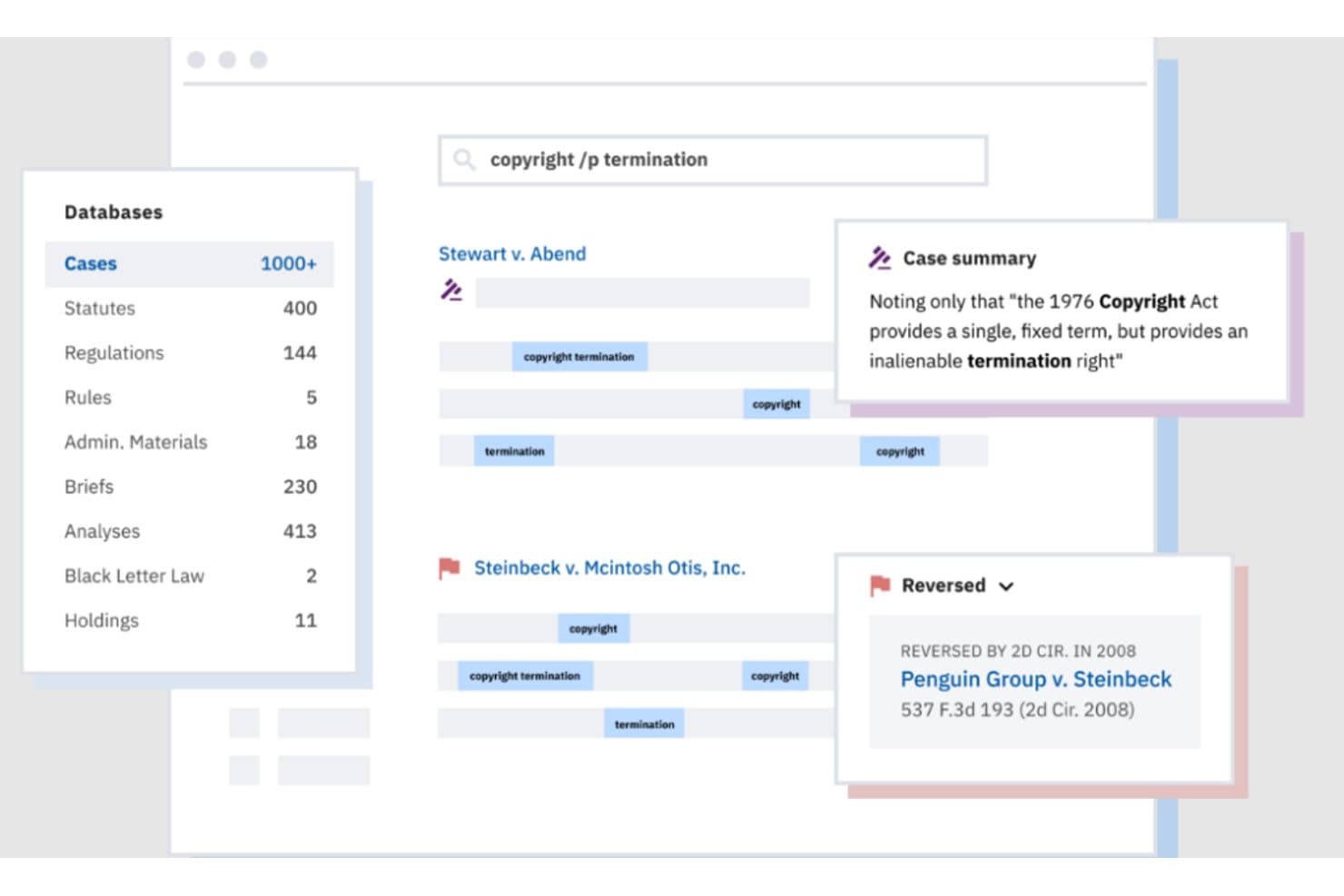The image size is (1344, 896).
Task: Open Analyses results
Action: coord(190,531)
